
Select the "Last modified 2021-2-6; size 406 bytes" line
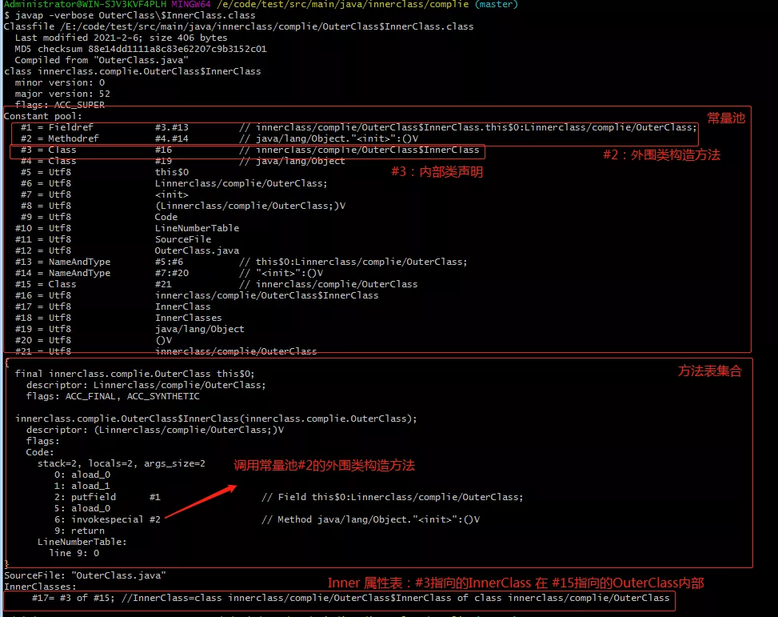(x=121, y=38)
